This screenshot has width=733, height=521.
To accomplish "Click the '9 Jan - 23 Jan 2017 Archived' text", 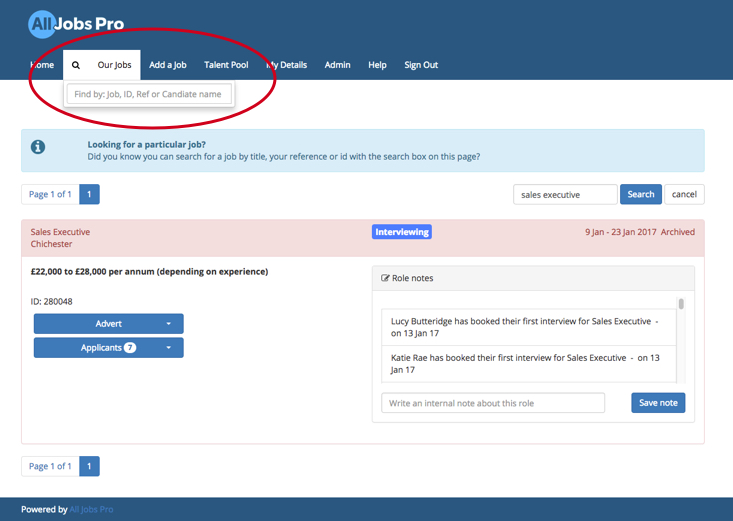I will 640,232.
